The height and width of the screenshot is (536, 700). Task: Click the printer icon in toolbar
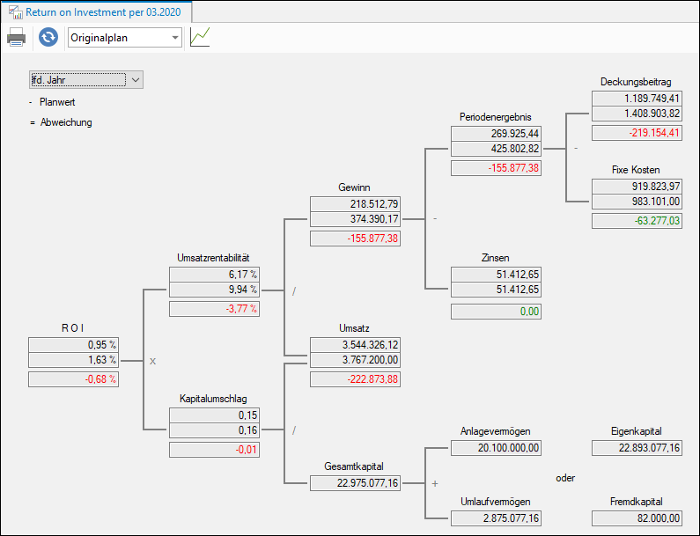[x=17, y=37]
